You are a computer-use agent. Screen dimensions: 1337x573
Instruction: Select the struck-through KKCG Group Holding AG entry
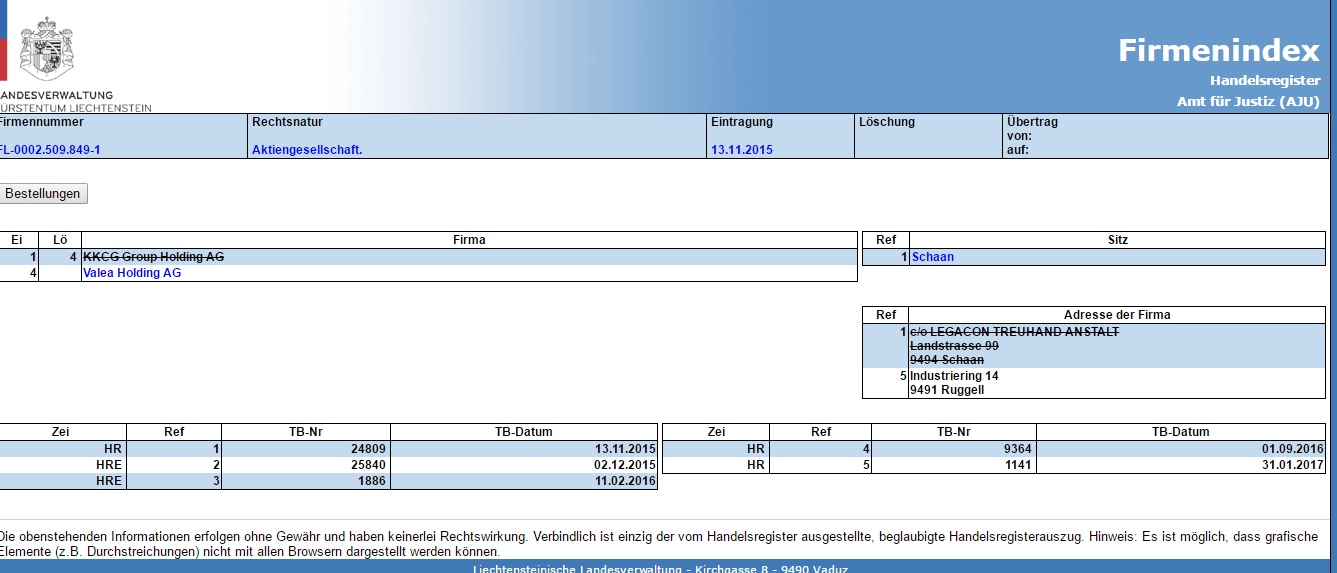154,257
